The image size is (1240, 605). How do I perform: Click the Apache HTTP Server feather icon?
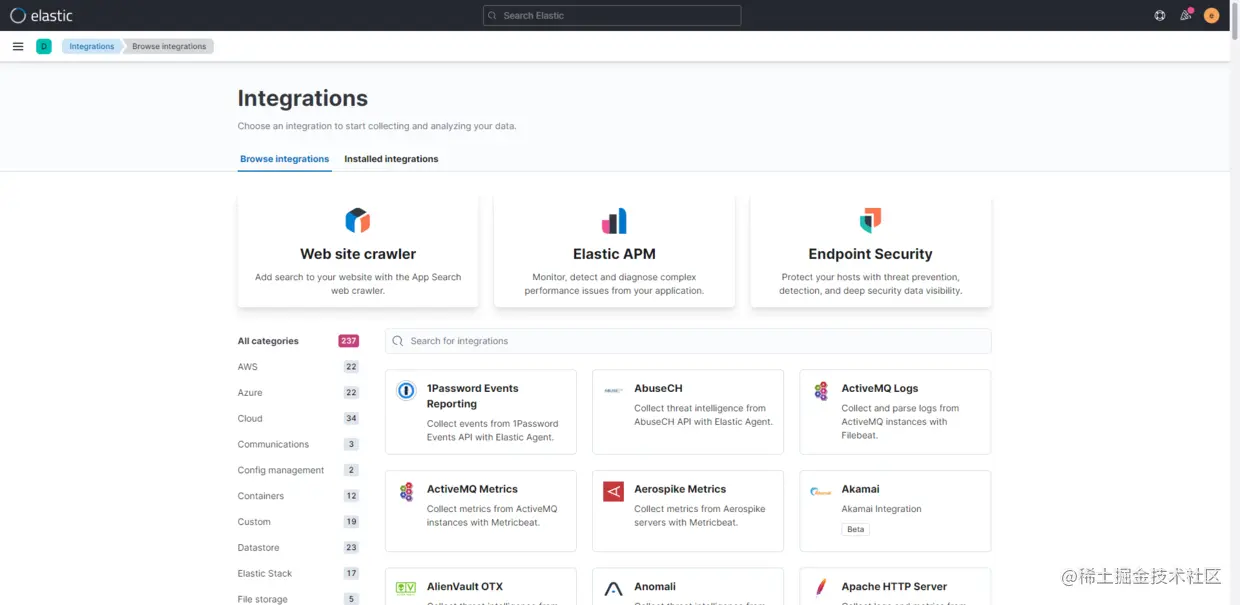click(821, 587)
